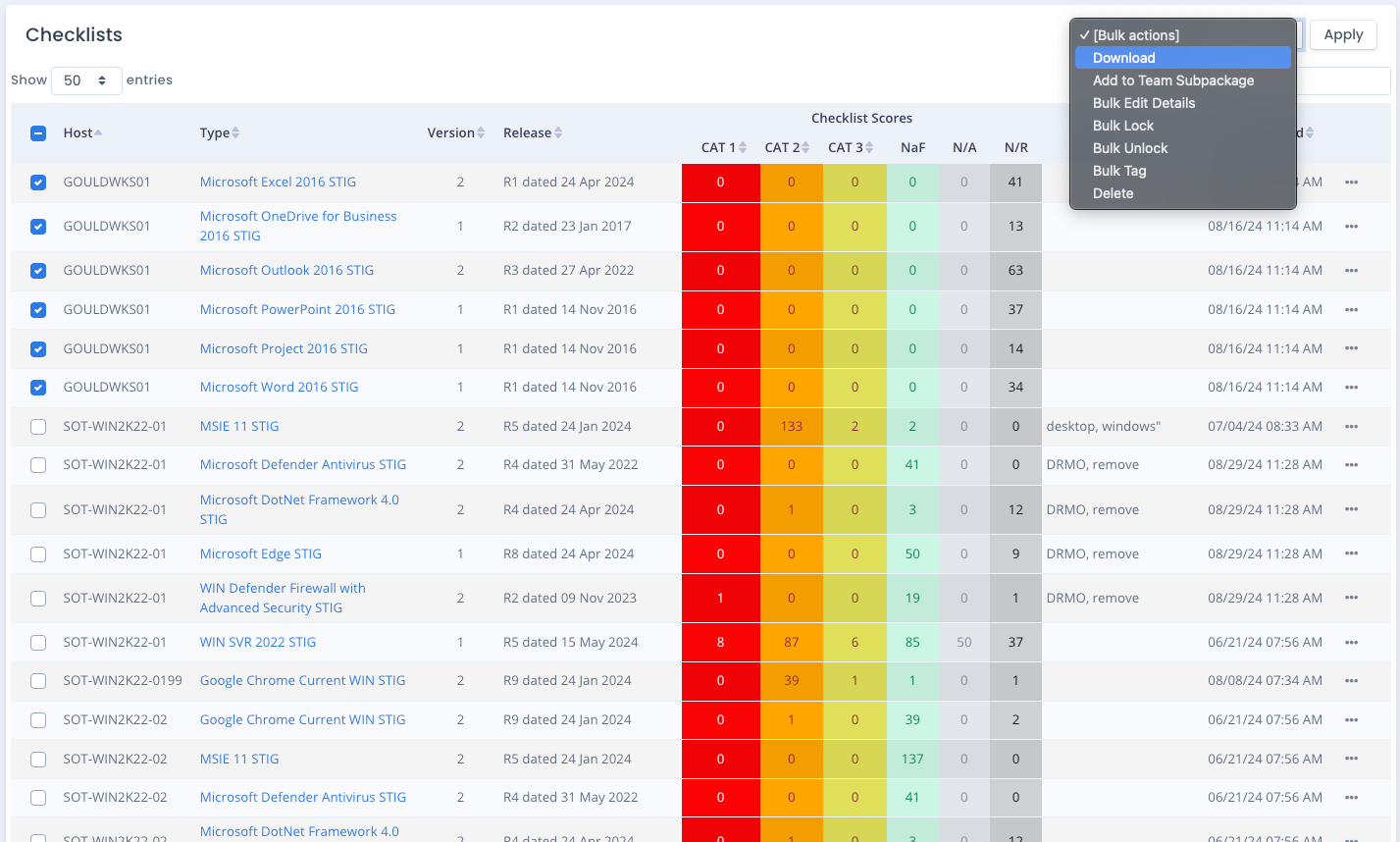Sort by CAT 3 score
Image resolution: width=1400 pixels, height=842 pixels.
click(851, 148)
